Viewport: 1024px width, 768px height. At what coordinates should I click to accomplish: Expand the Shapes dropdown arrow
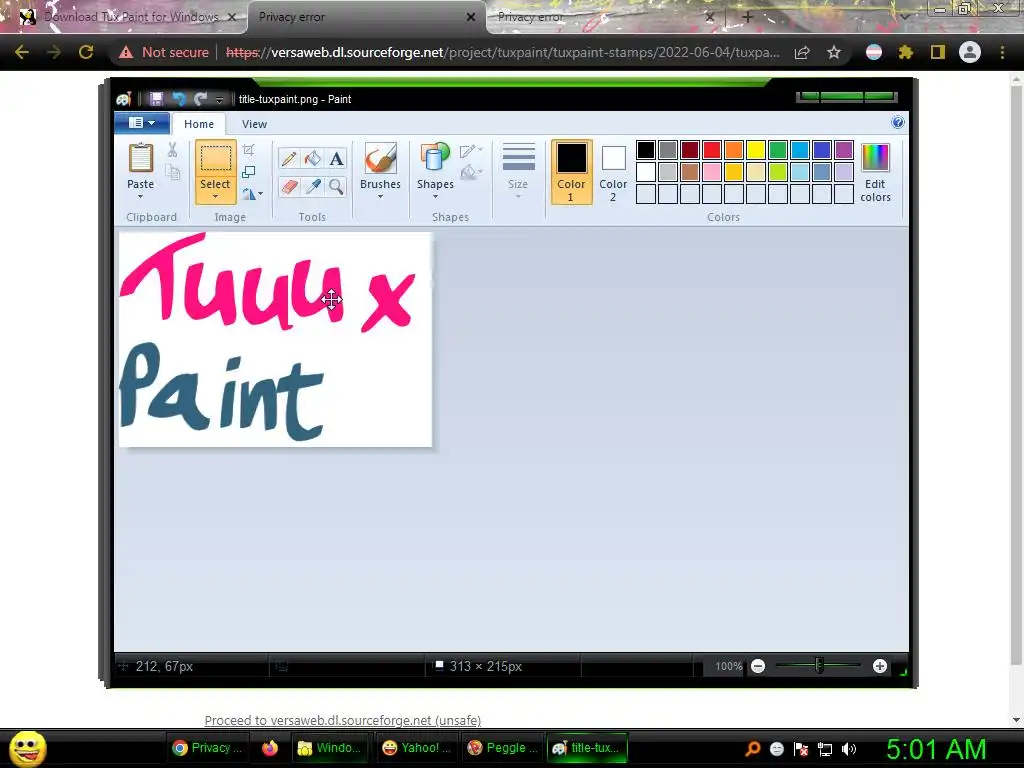pos(435,196)
